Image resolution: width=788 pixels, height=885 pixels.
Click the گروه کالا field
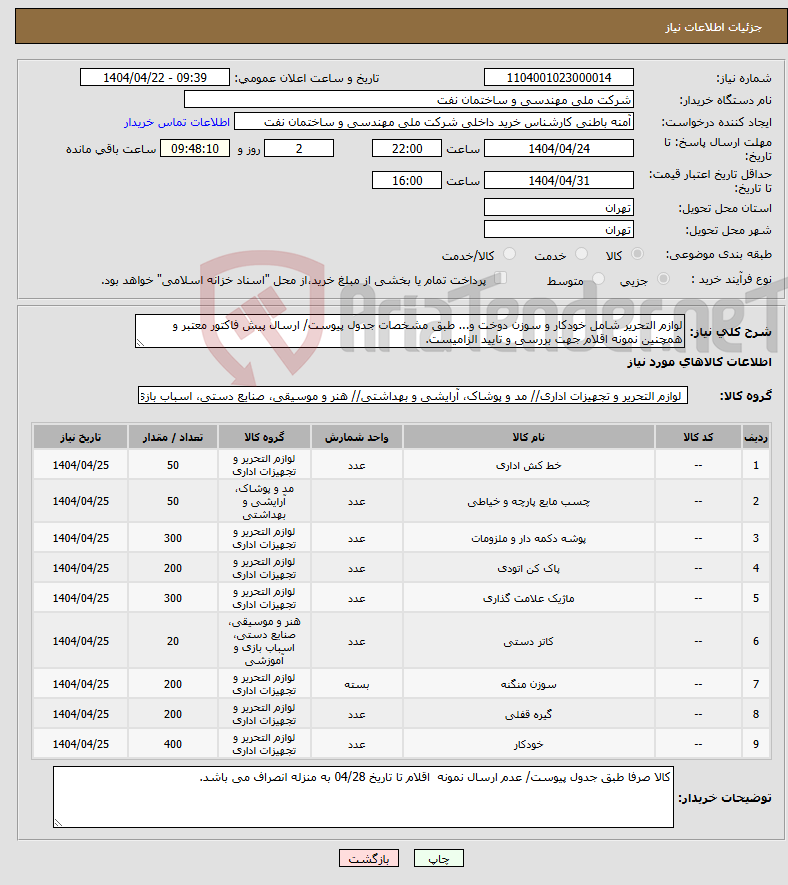(413, 396)
